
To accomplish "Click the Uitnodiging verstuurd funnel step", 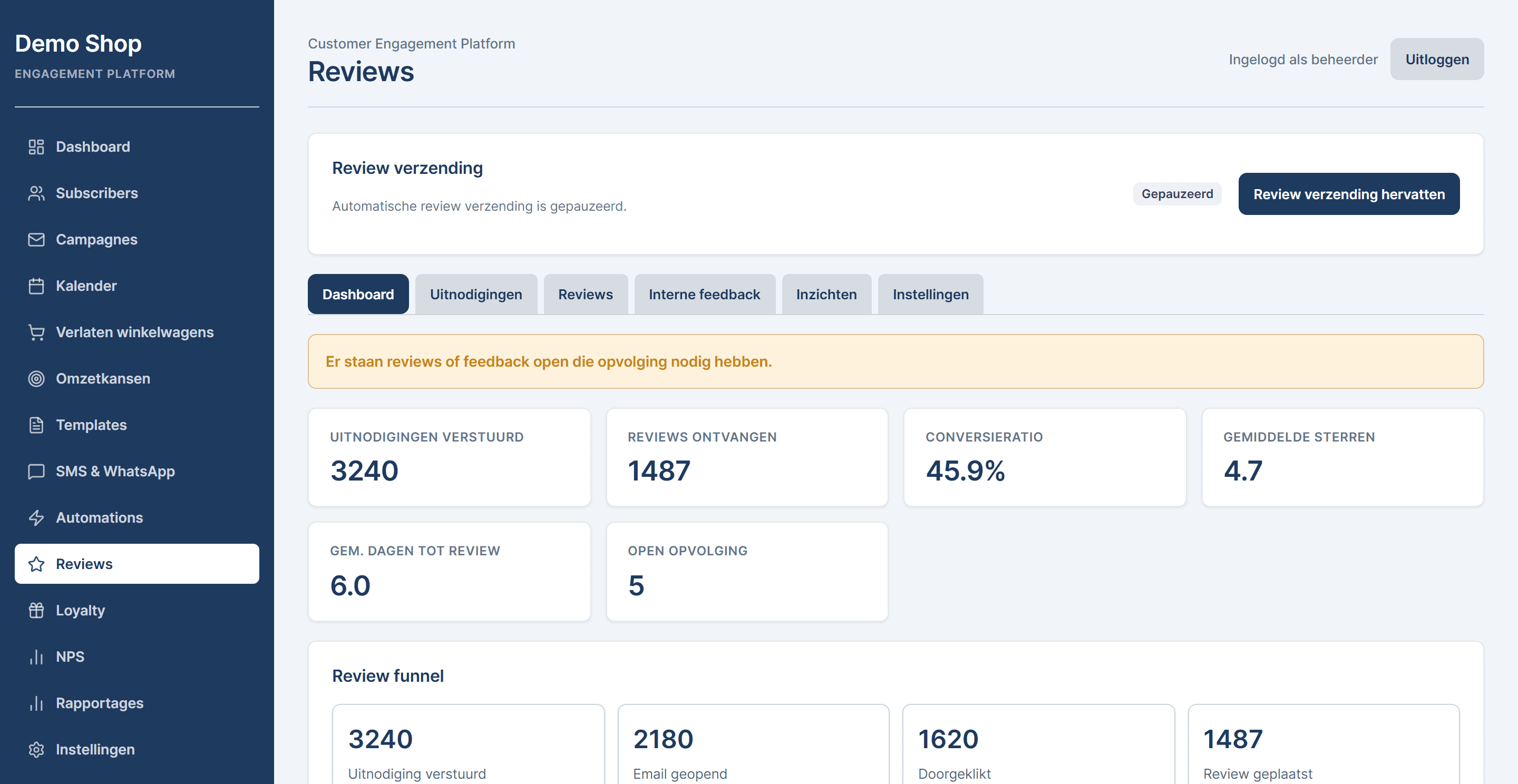I will click(x=468, y=744).
